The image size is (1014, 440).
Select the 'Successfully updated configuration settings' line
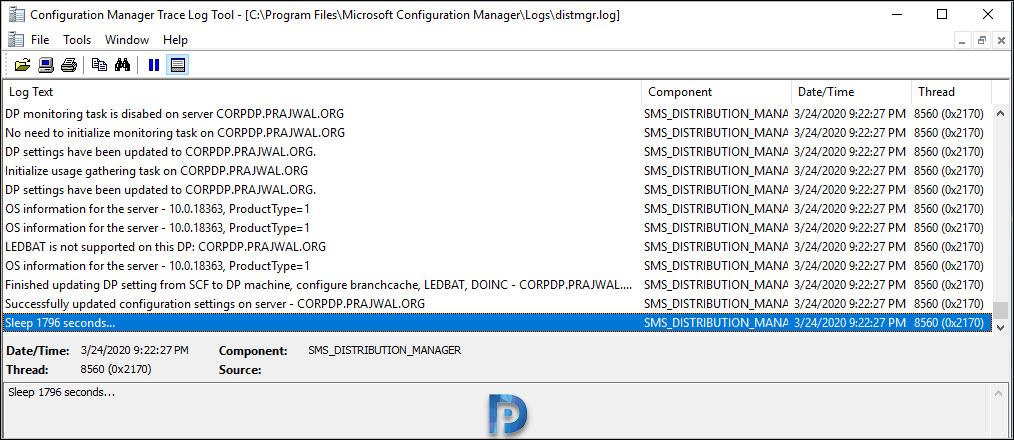[498, 303]
